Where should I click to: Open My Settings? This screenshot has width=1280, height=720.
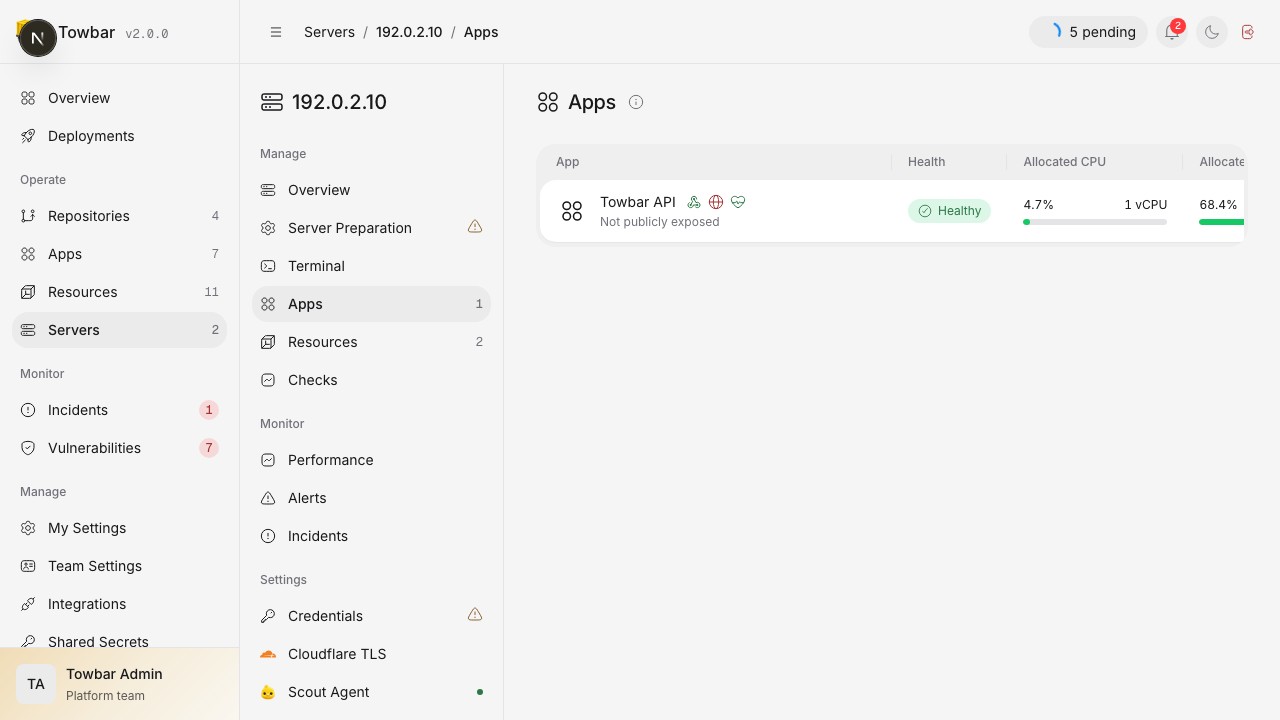point(119,528)
